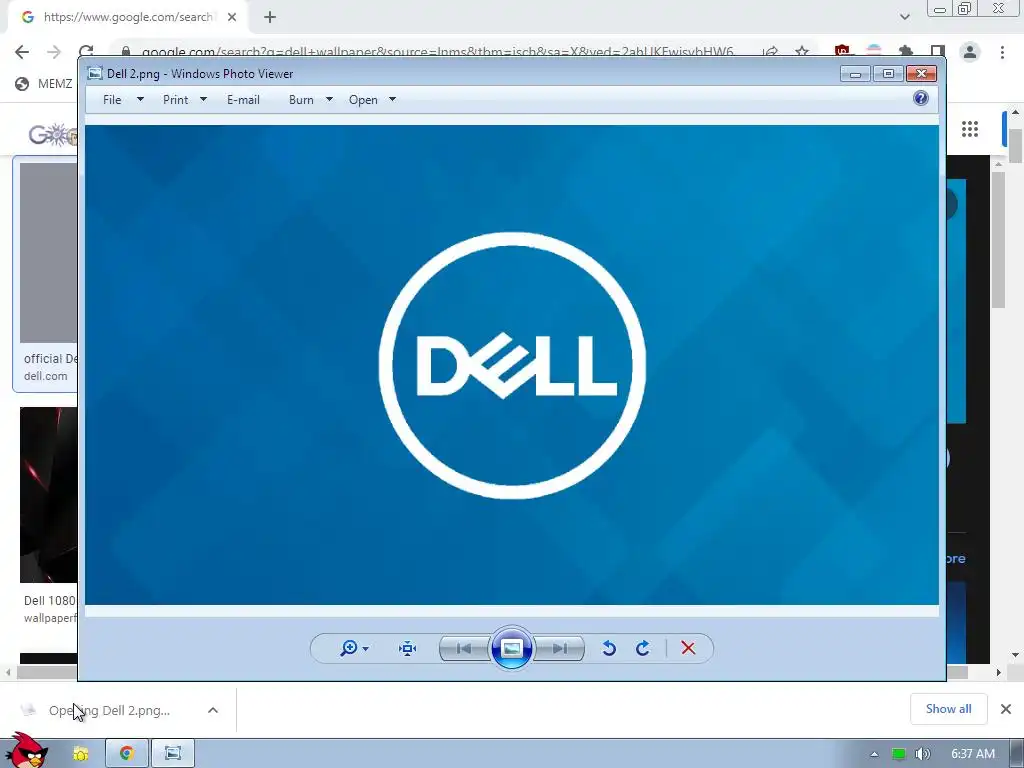
Task: Click dell.com source link
Action: [x=46, y=376]
